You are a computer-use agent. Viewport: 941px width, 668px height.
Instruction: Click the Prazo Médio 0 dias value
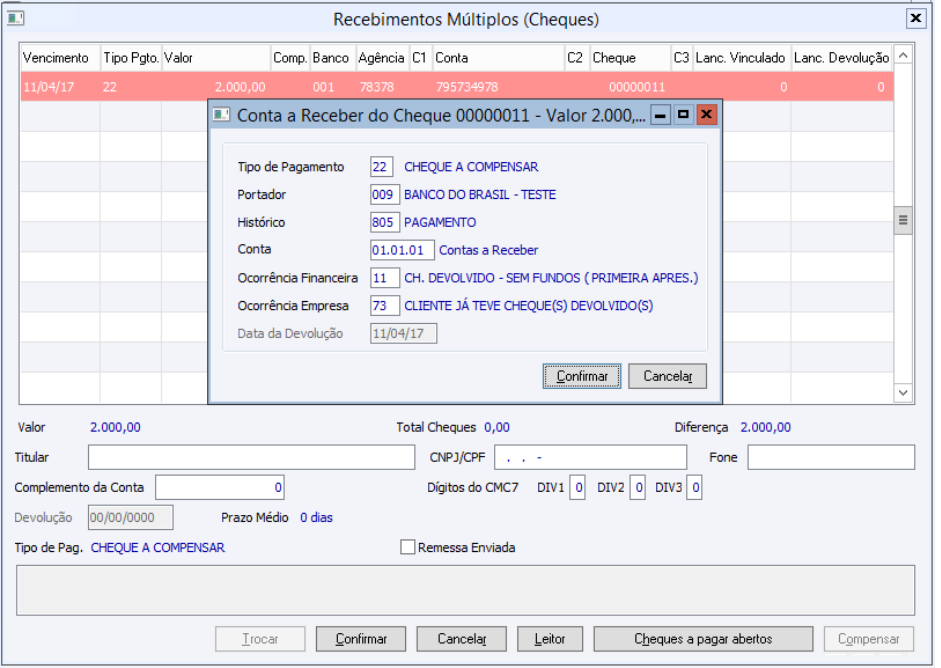point(316,517)
